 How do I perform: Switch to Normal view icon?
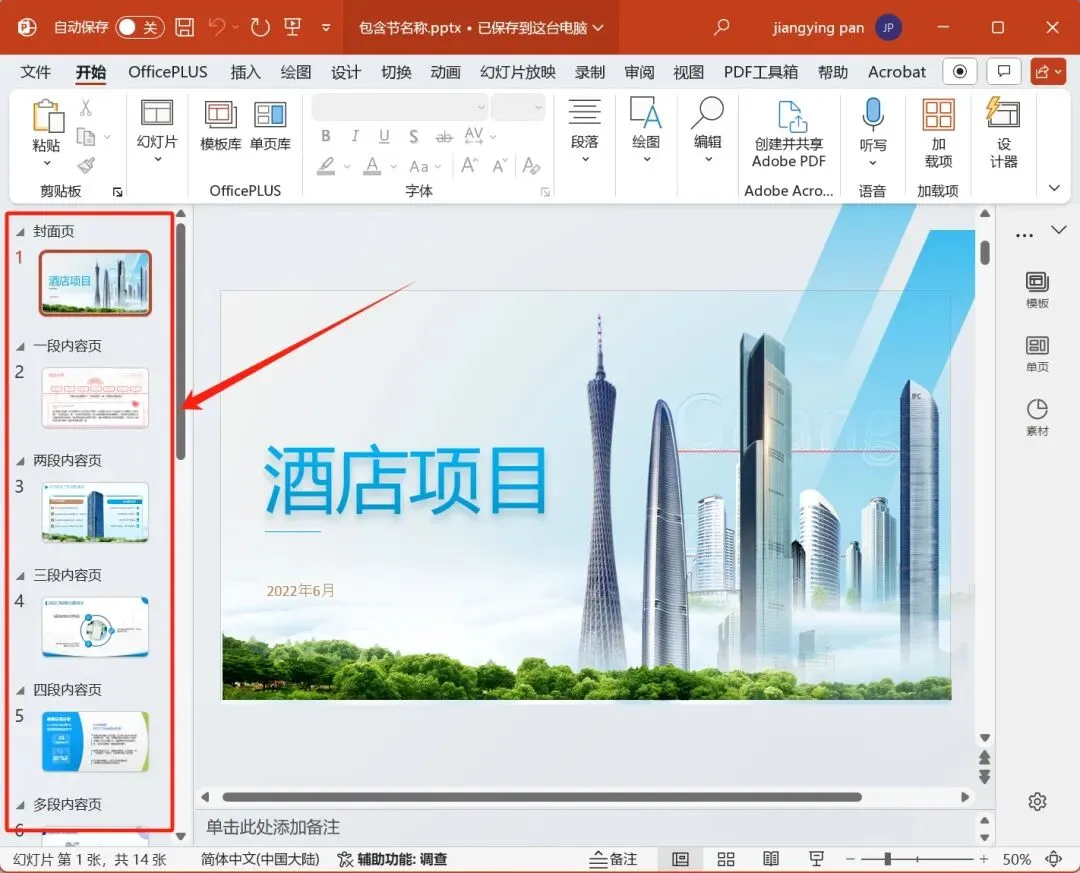coord(681,859)
